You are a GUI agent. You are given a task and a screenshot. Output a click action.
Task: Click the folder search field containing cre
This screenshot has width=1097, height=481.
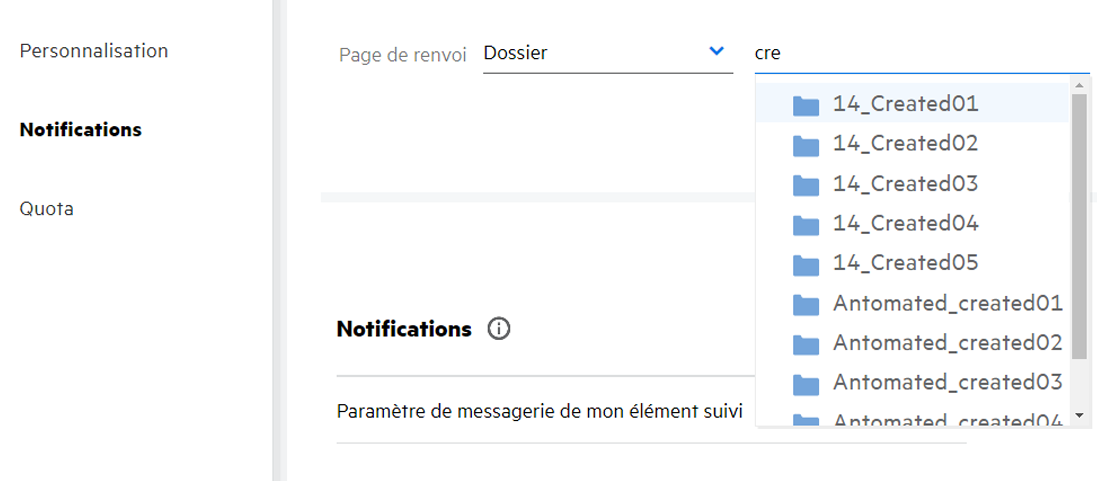click(920, 54)
